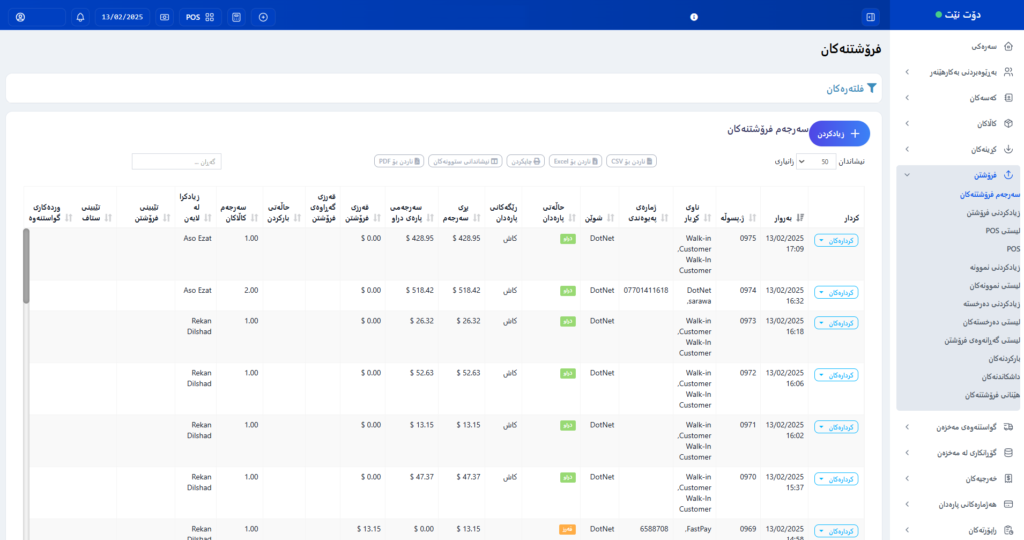The height and width of the screenshot is (540, 1024).
Task: Click phone number 07701411618 cell
Action: click(x=646, y=291)
